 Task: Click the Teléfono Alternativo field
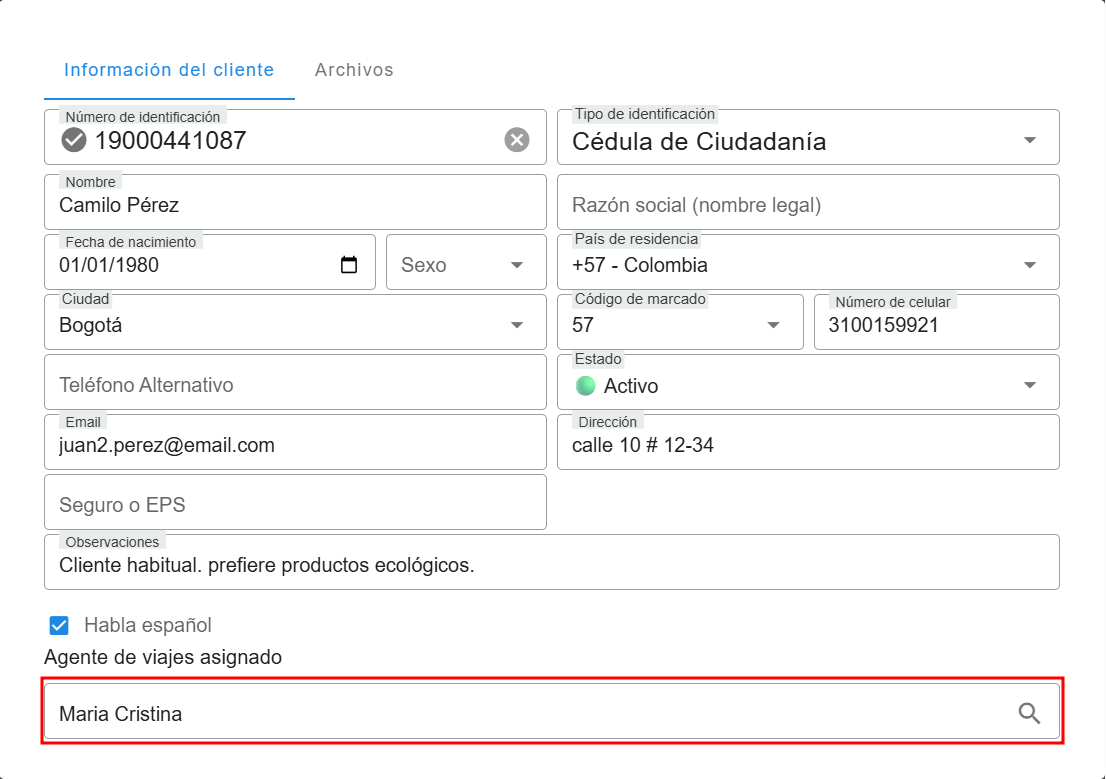click(295, 385)
